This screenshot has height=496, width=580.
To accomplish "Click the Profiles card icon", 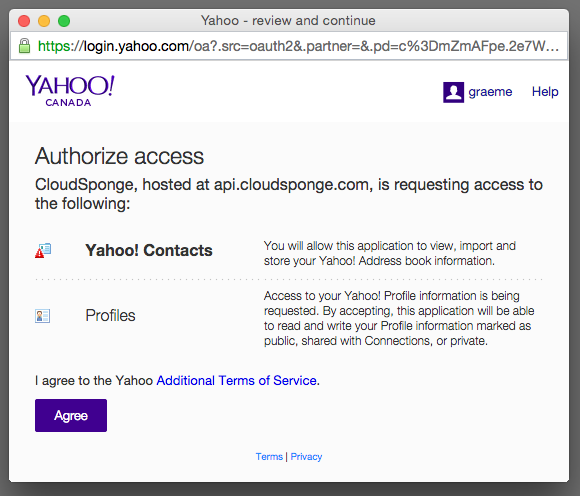I will click(43, 316).
